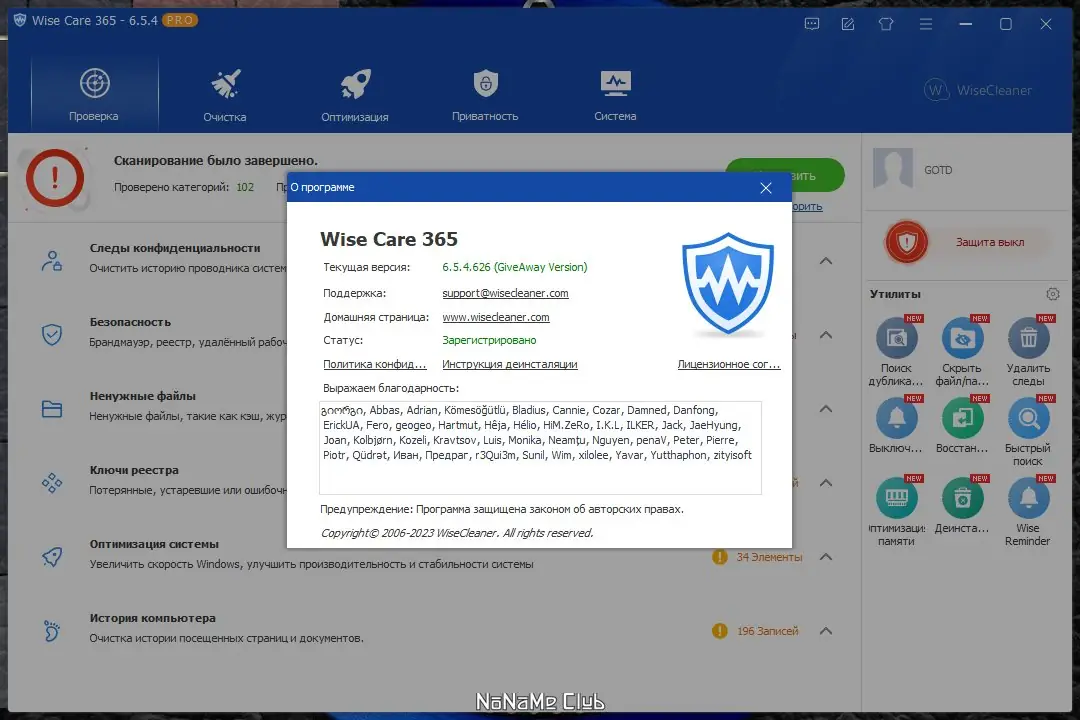Launch the memory optimizer utility
Screen dimensions: 1080x720
click(x=896, y=511)
